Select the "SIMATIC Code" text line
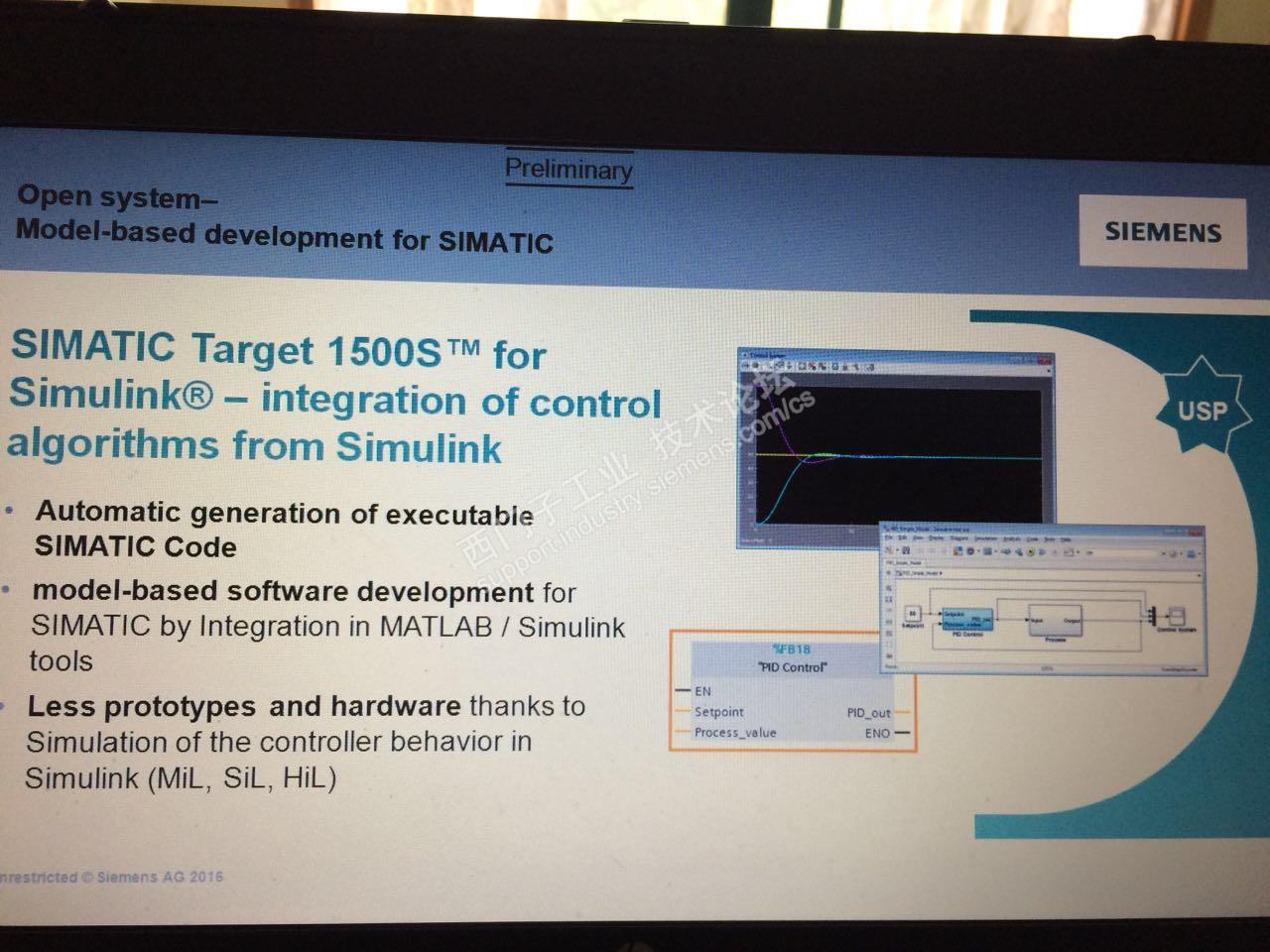Viewport: 1270px width, 952px height. pyautogui.click(x=135, y=546)
